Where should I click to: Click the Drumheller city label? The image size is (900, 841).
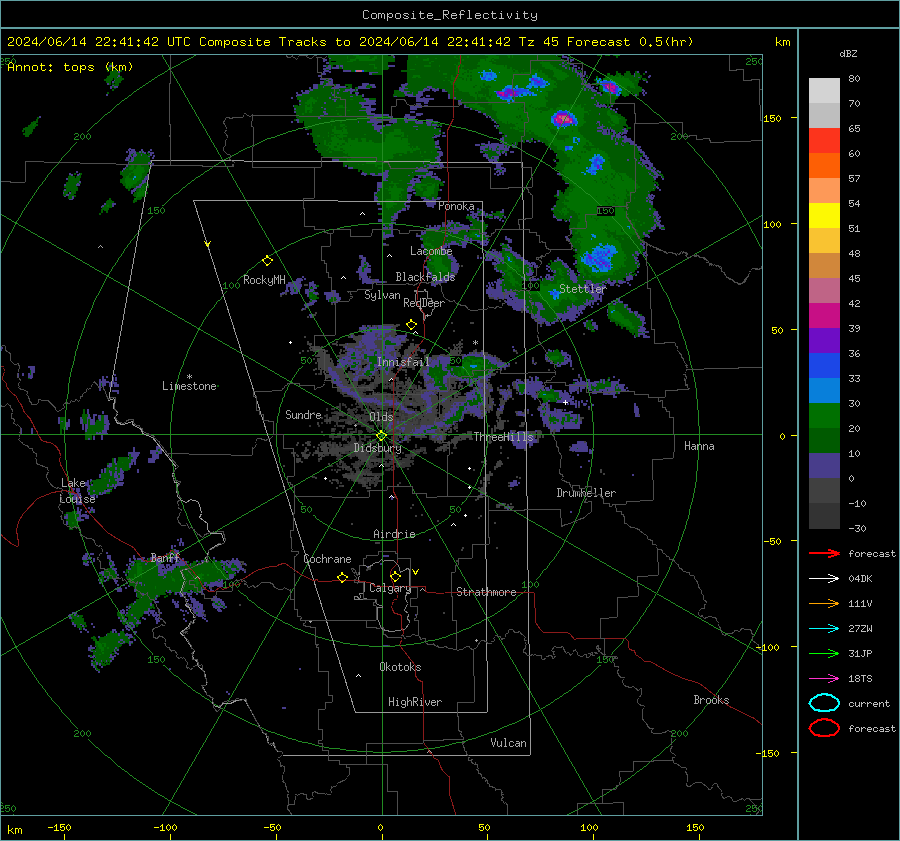coord(586,493)
